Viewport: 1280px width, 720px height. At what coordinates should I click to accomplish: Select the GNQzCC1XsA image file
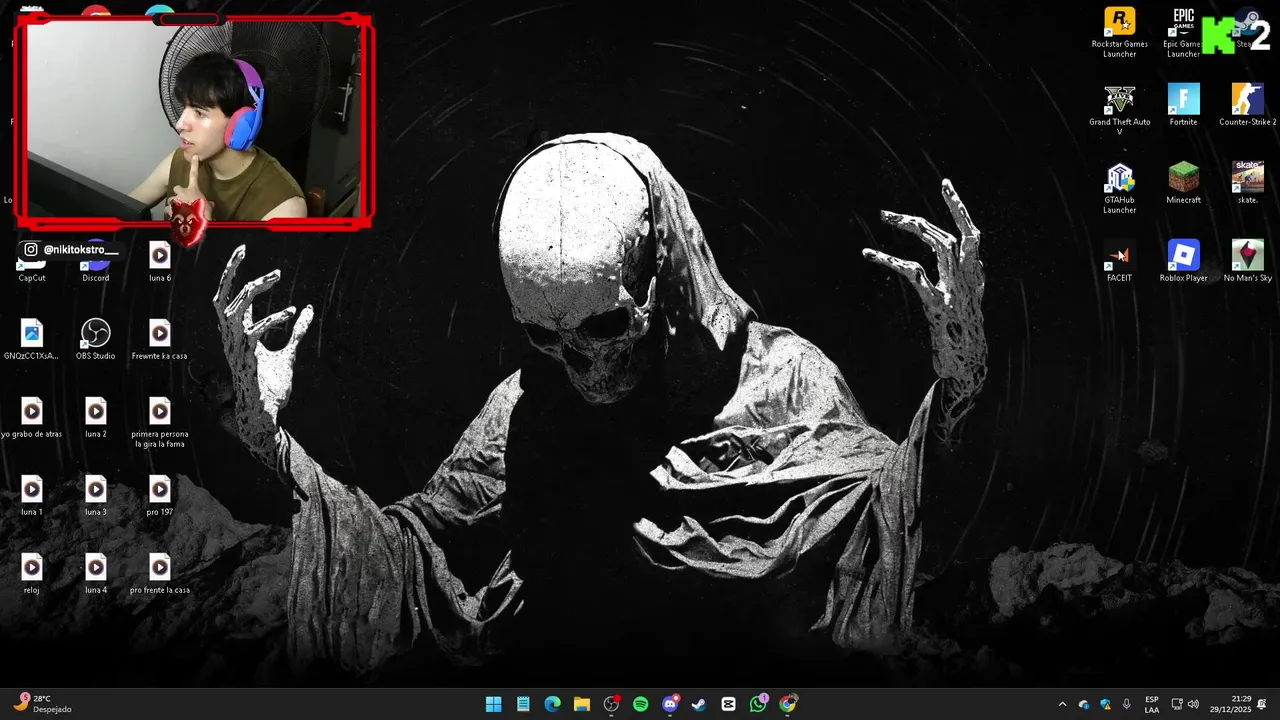(x=31, y=339)
